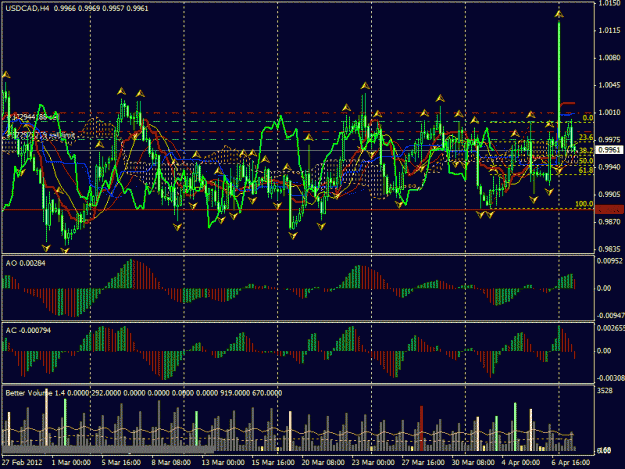Click the 1.0115 price axis label

(610, 31)
